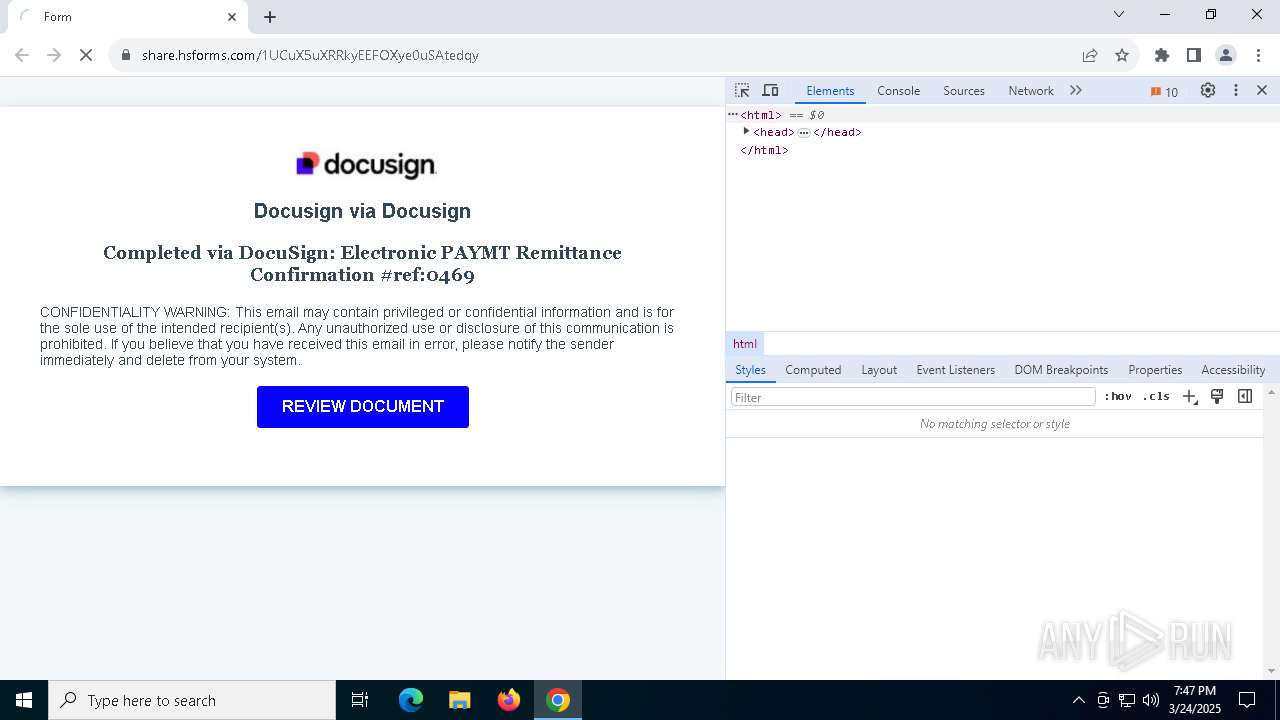Click the REVIEW DOCUMENT button
The height and width of the screenshot is (720, 1280).
(363, 407)
